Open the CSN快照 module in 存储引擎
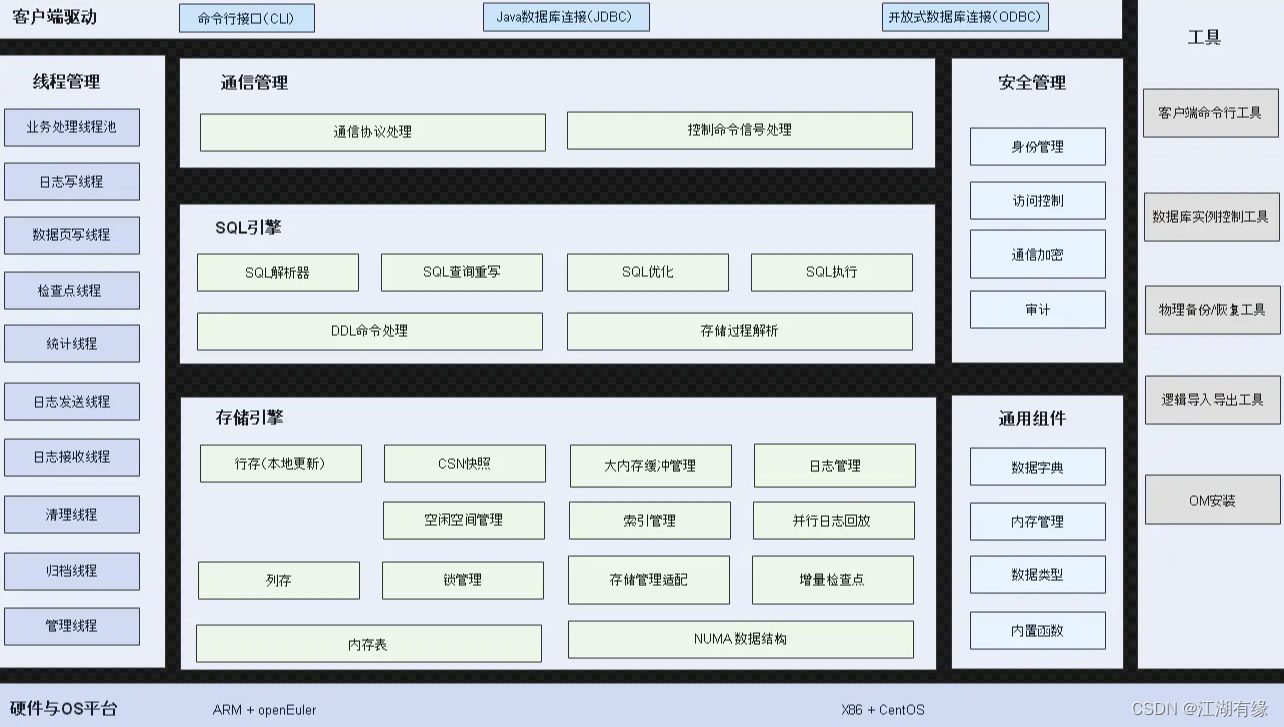 coord(462,463)
